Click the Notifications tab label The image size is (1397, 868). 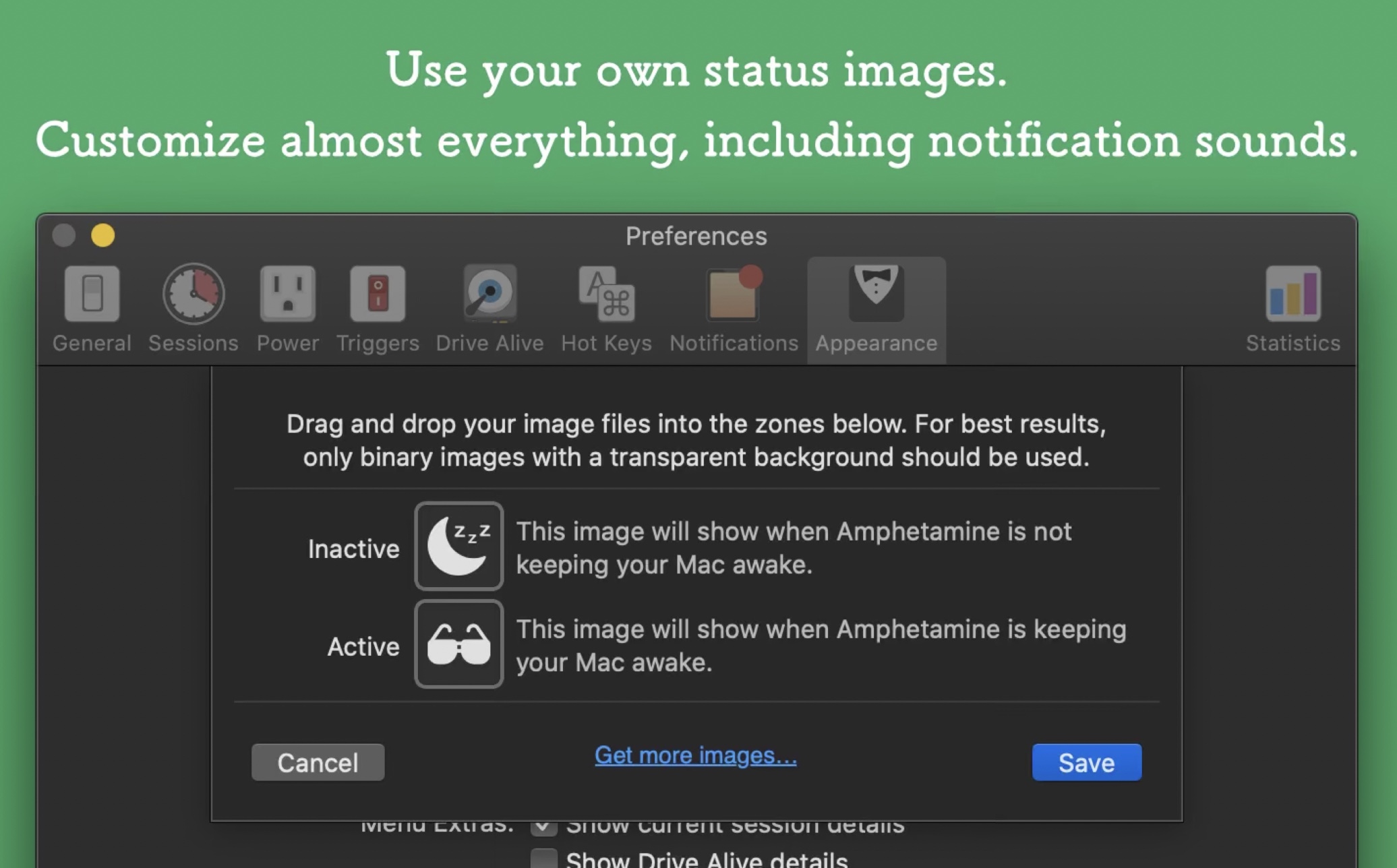click(734, 343)
